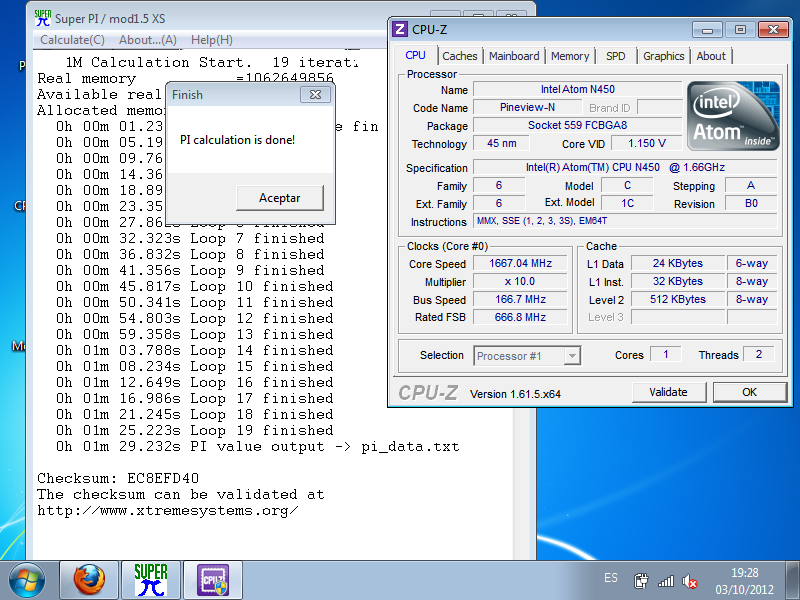
Task: Open the muted volume tray icon
Action: tap(690, 581)
